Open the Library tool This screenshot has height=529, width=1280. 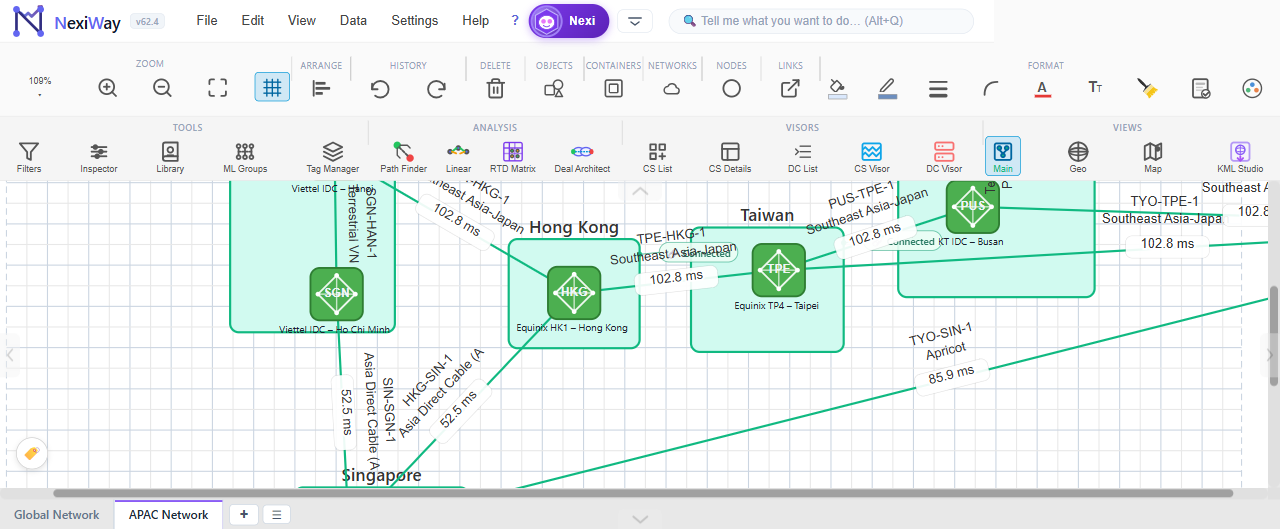pyautogui.click(x=170, y=156)
